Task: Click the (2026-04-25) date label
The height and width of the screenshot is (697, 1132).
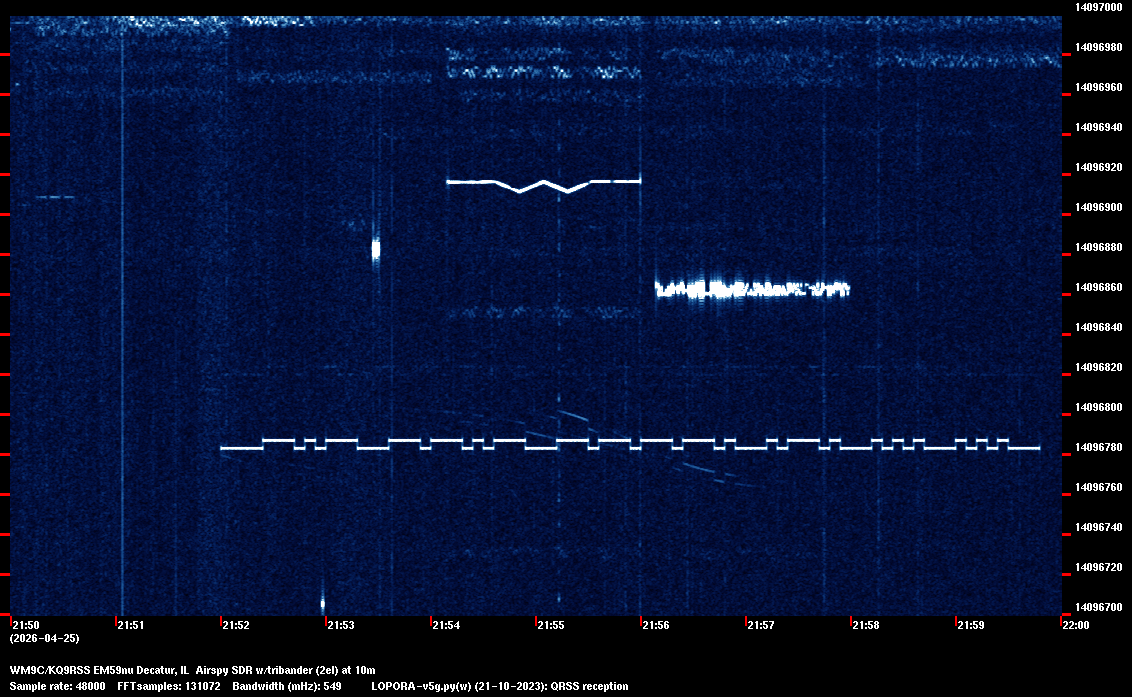Action: (44, 638)
